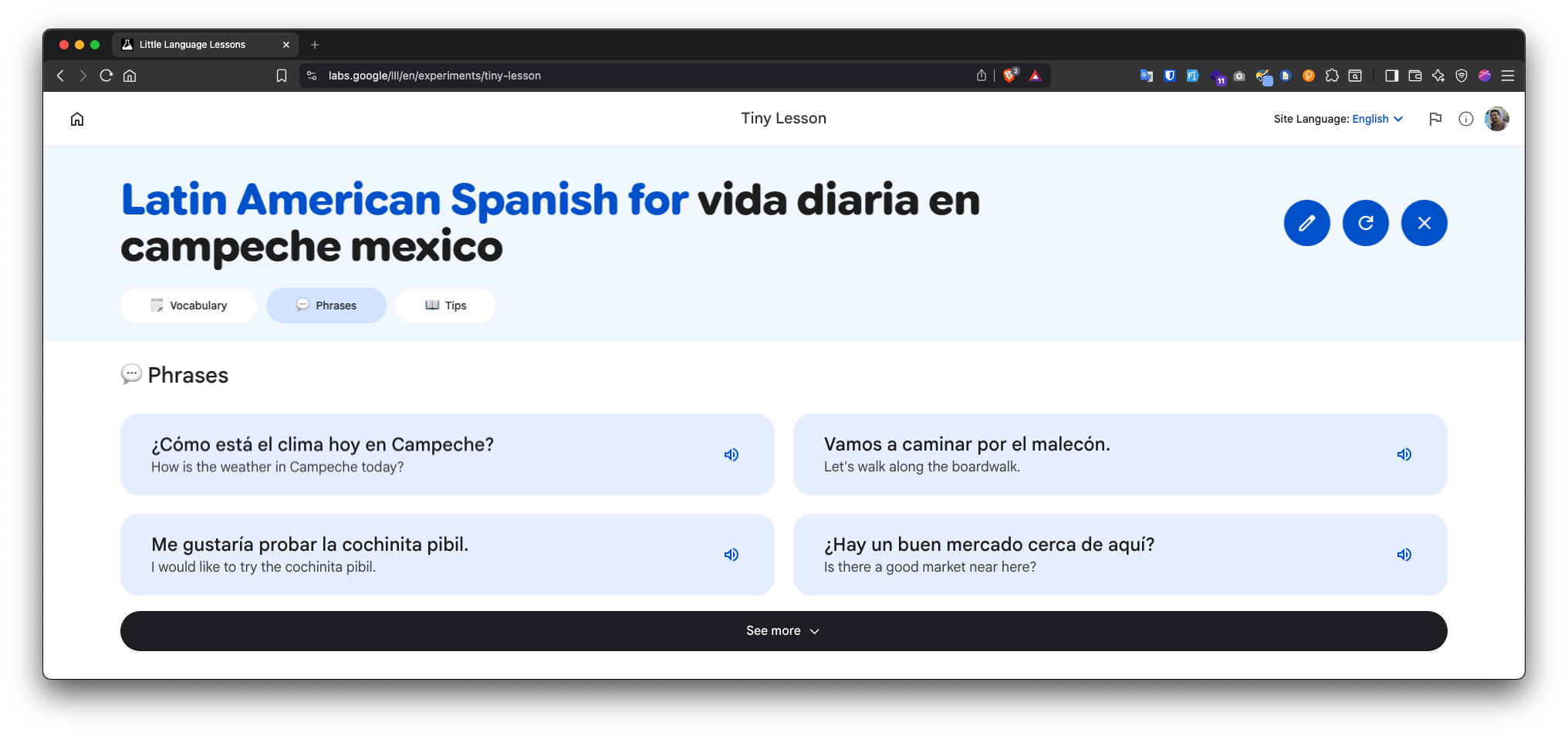1568x736 pixels.
Task: Close the lesson with the blue X button
Action: click(1424, 223)
